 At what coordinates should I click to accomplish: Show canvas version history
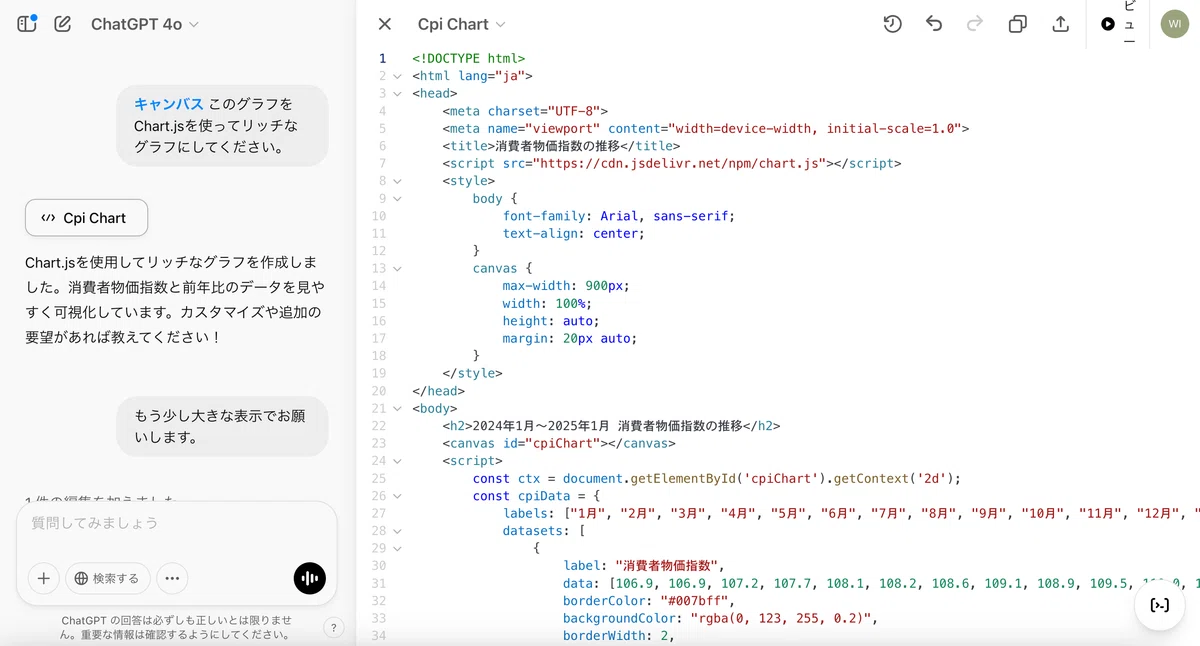[893, 24]
